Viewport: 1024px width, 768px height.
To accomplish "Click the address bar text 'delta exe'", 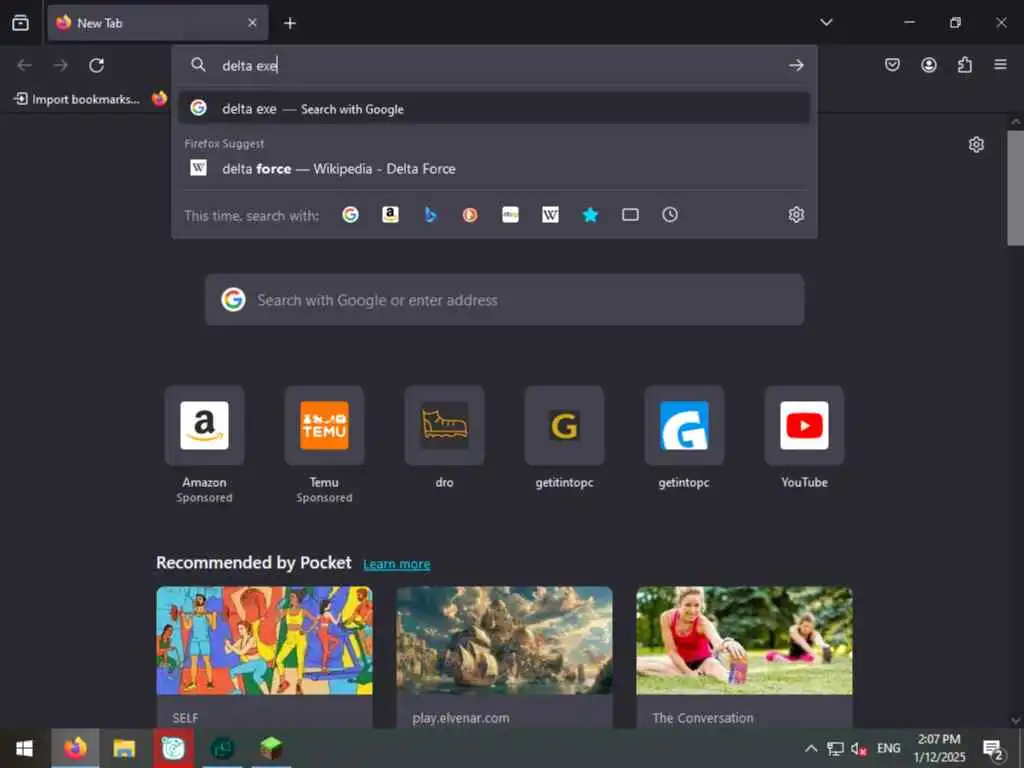I will (249, 66).
